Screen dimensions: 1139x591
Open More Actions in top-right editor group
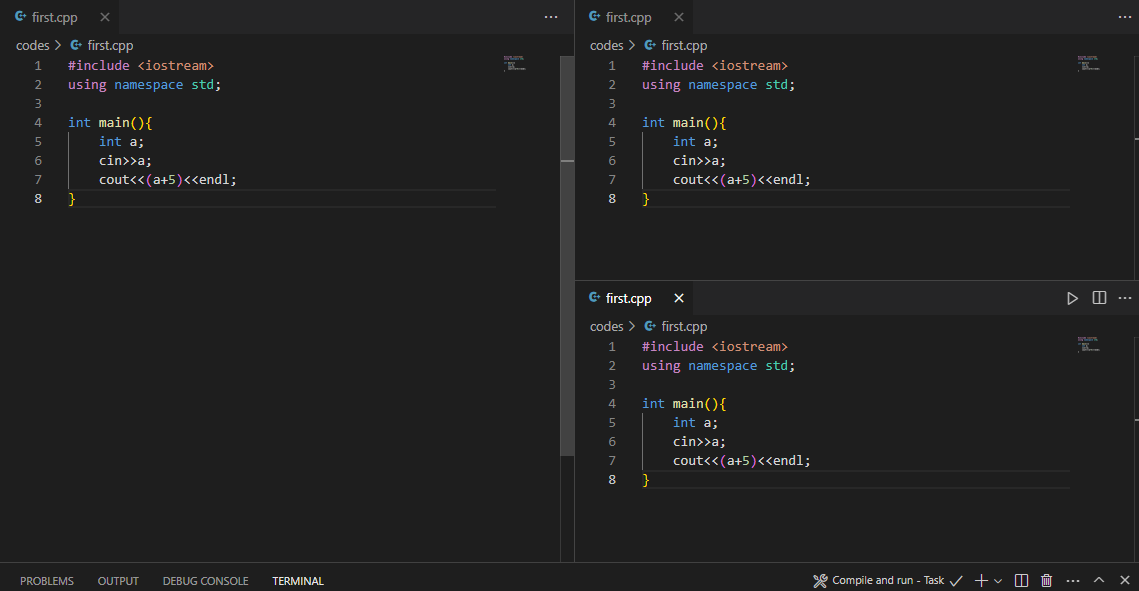(1125, 17)
